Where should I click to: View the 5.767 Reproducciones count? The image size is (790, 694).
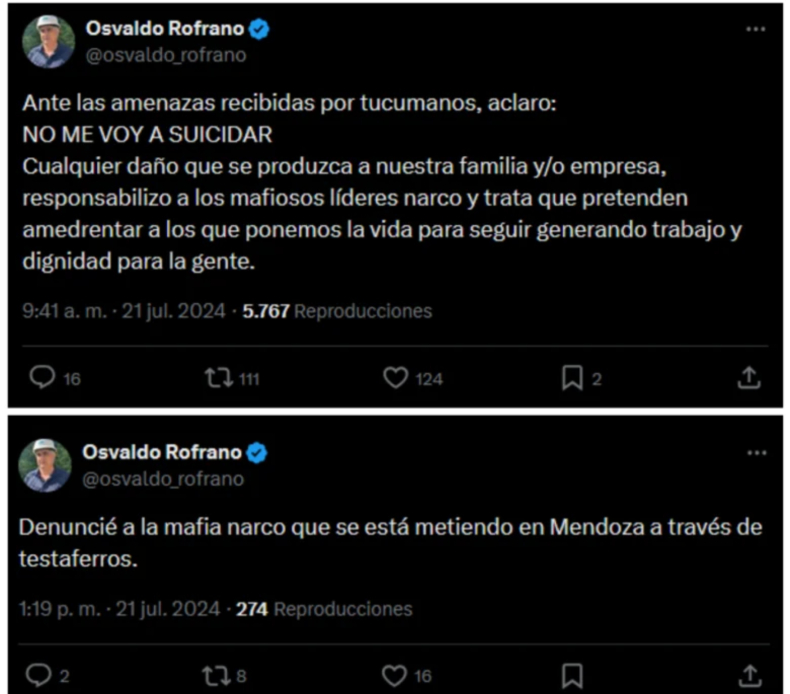coord(337,311)
